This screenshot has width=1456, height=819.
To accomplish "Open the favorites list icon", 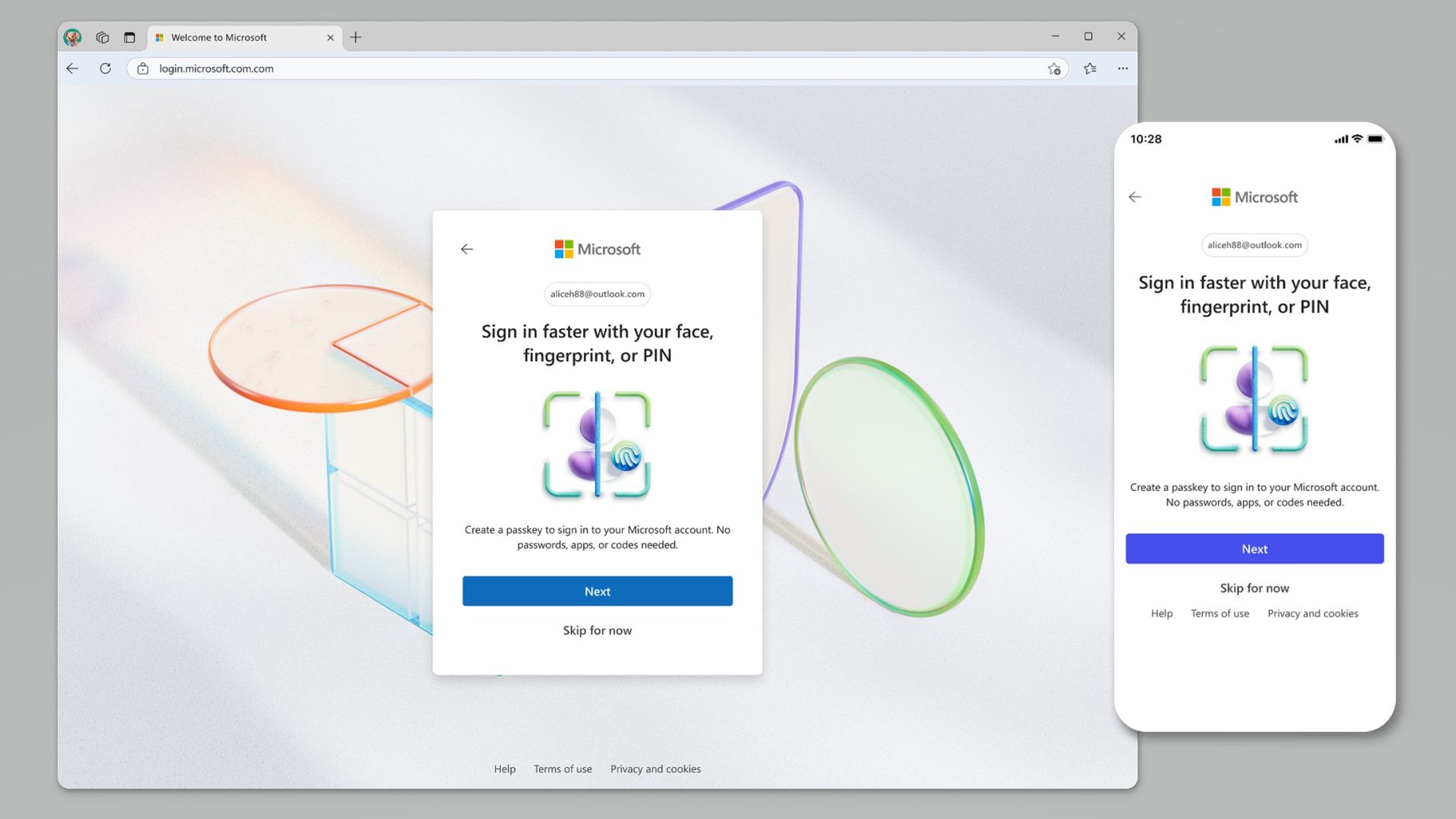I will (1090, 68).
